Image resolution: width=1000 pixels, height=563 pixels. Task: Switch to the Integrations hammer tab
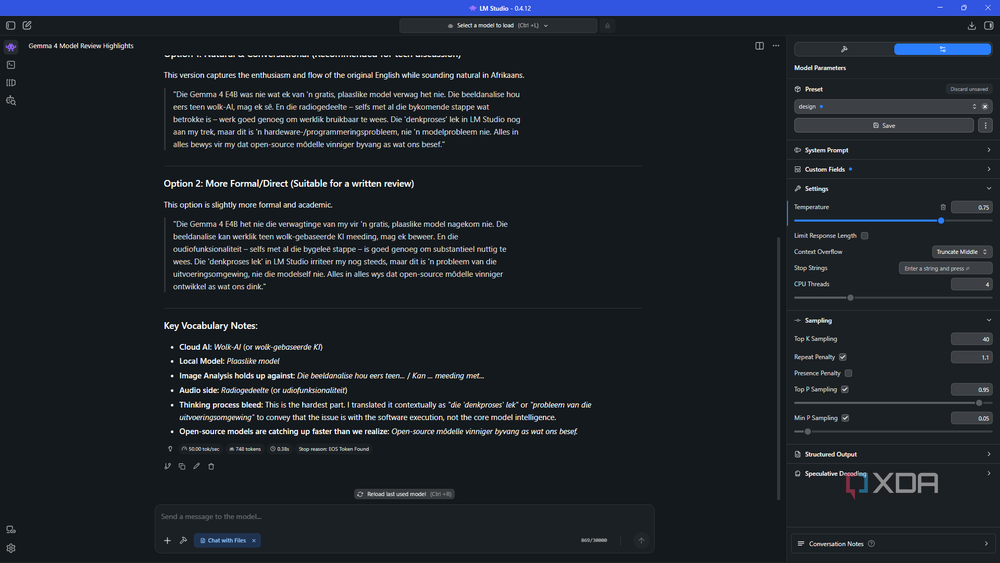(x=844, y=49)
